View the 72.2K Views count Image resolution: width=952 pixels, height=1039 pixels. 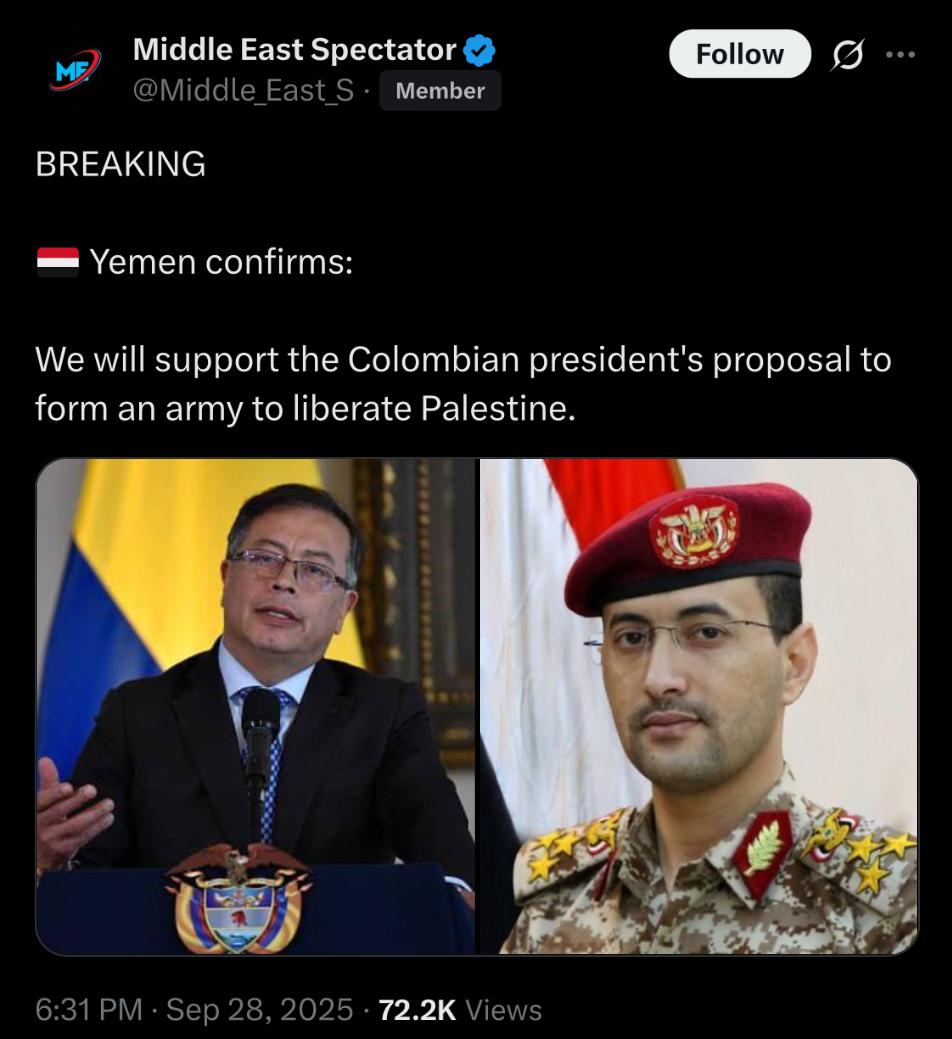(x=460, y=1010)
